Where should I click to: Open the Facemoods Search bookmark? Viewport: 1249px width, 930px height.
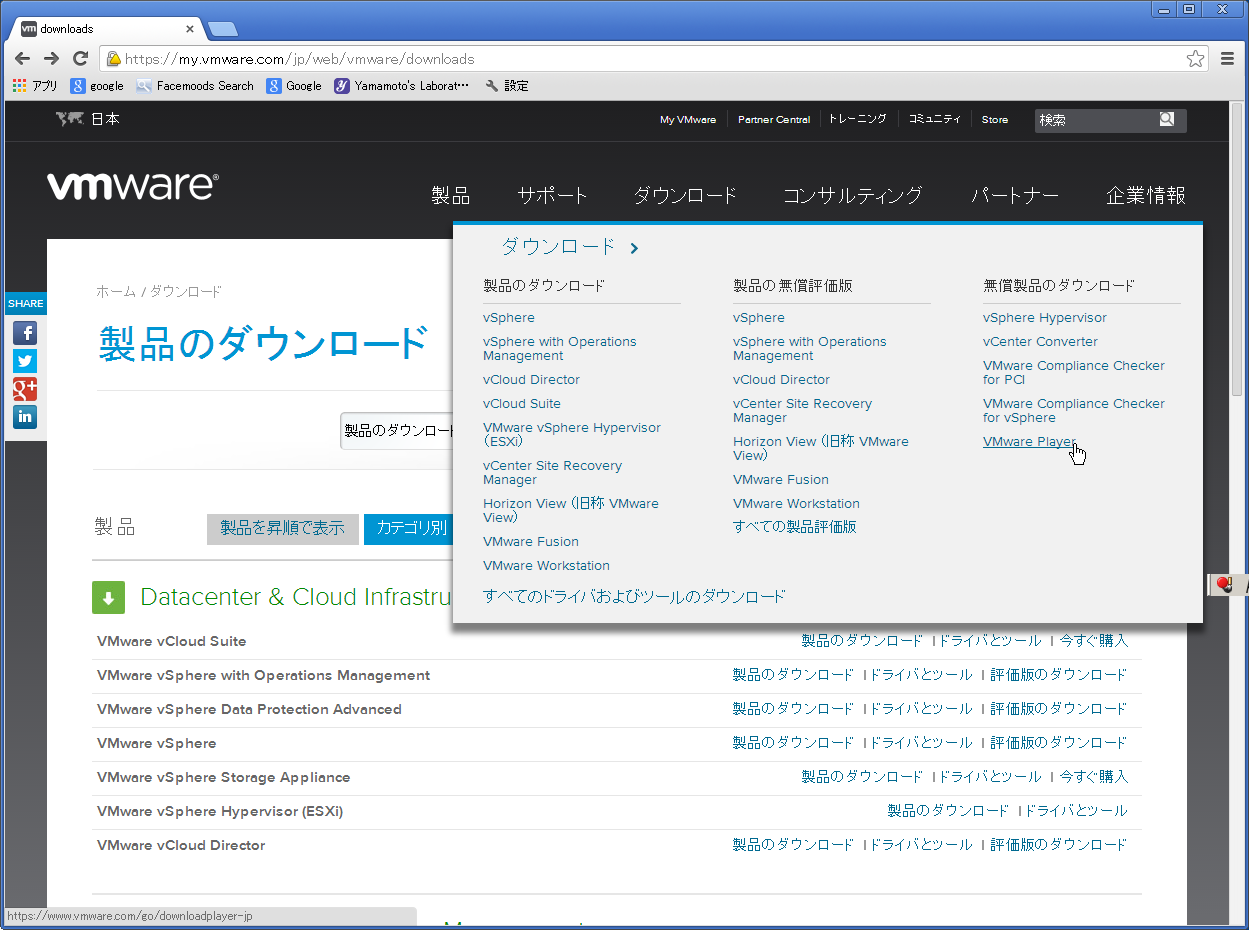point(195,86)
